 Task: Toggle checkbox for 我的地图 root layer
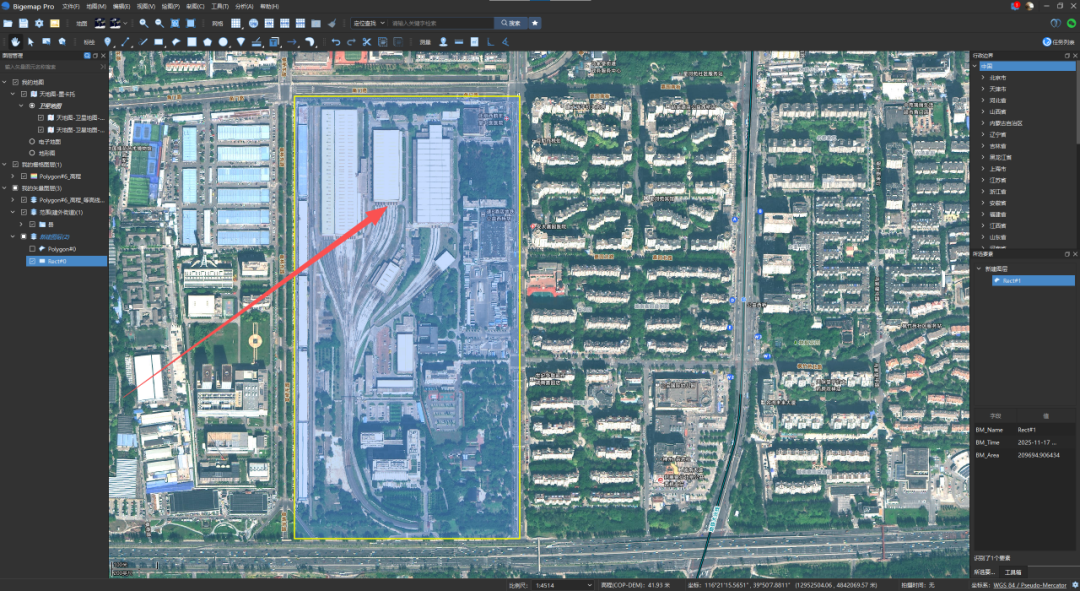point(16,82)
